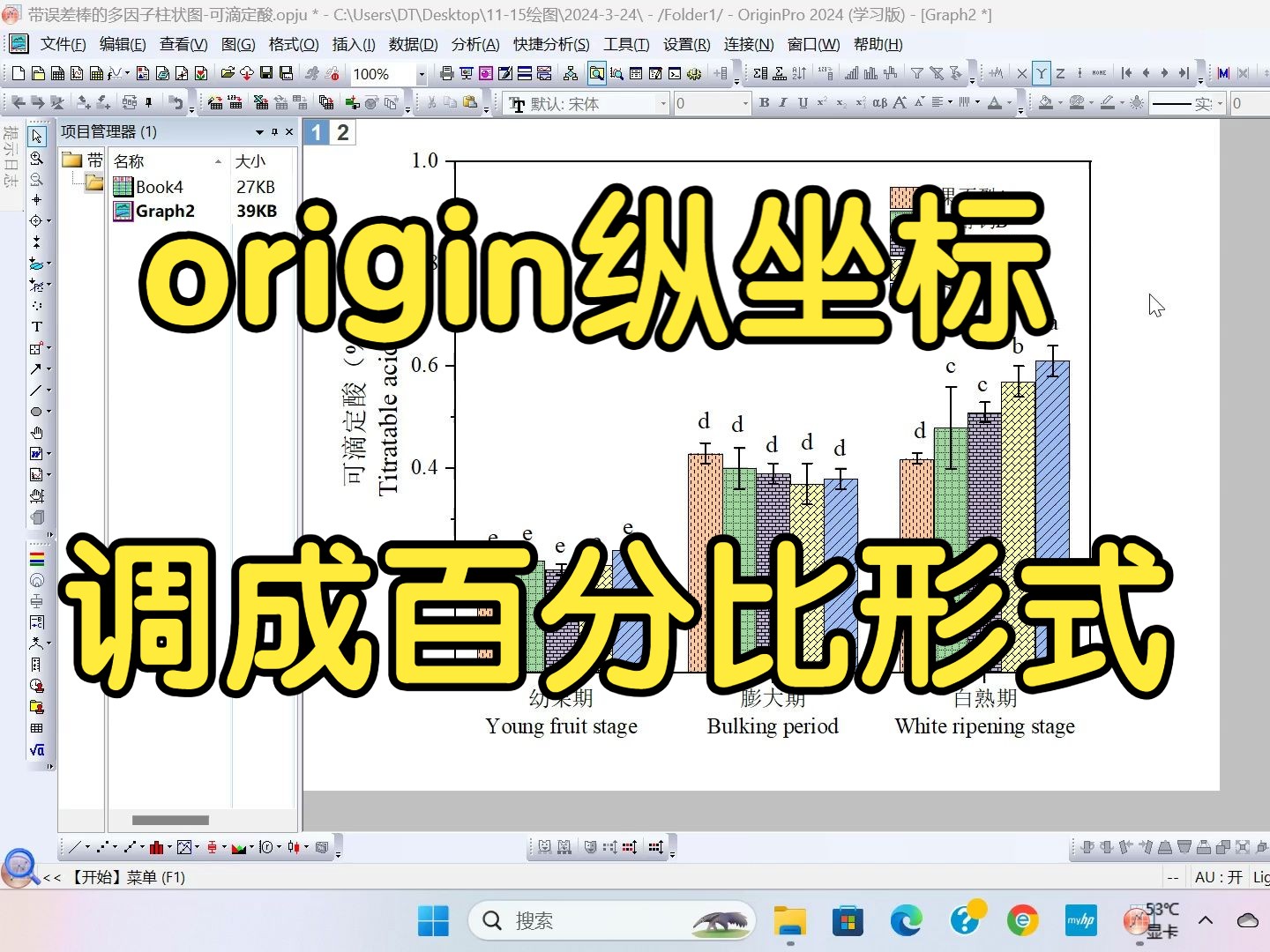Open the font size dropdown

coord(745,104)
